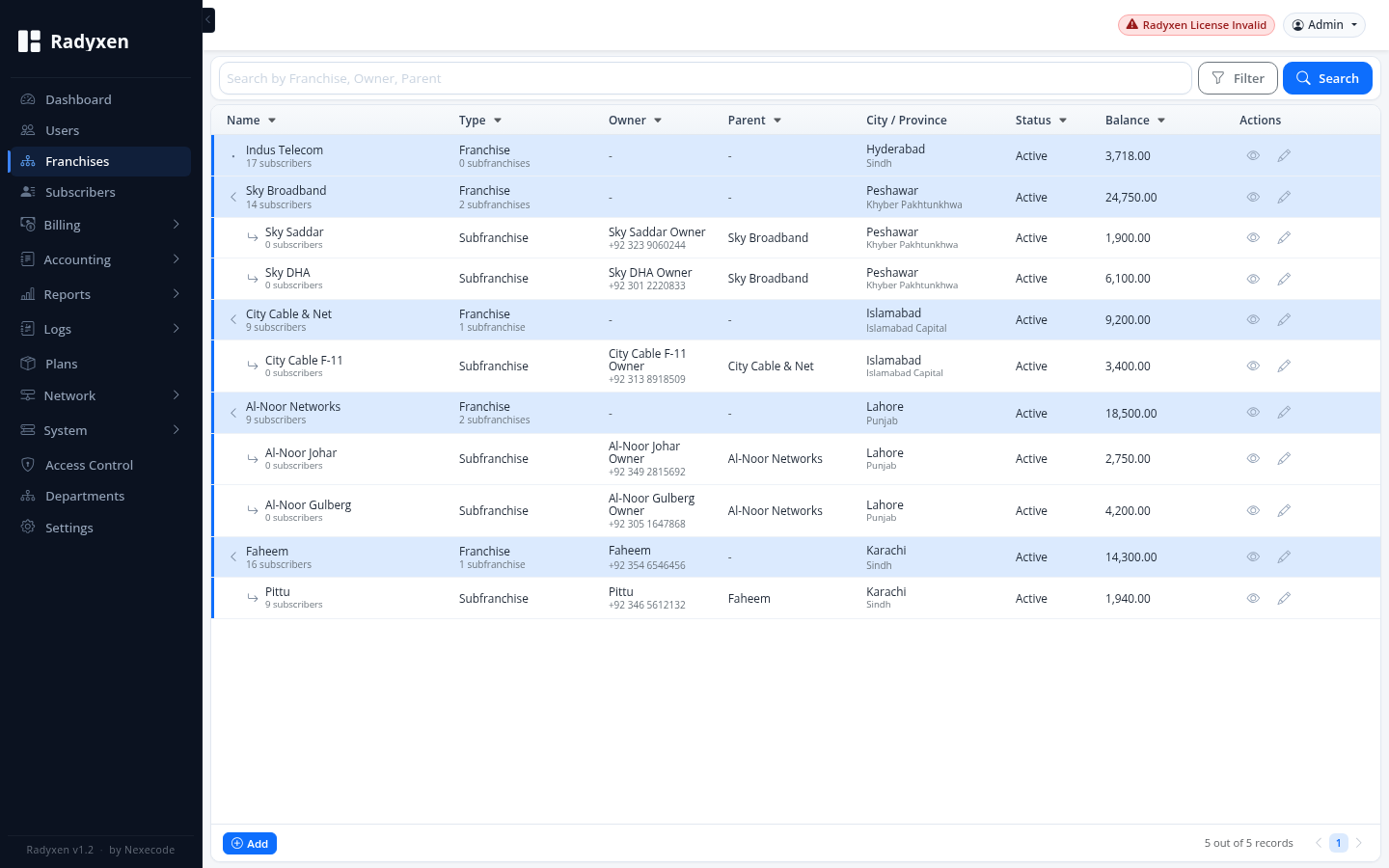
Task: Collapse Faheem franchise children
Action: coord(233,556)
